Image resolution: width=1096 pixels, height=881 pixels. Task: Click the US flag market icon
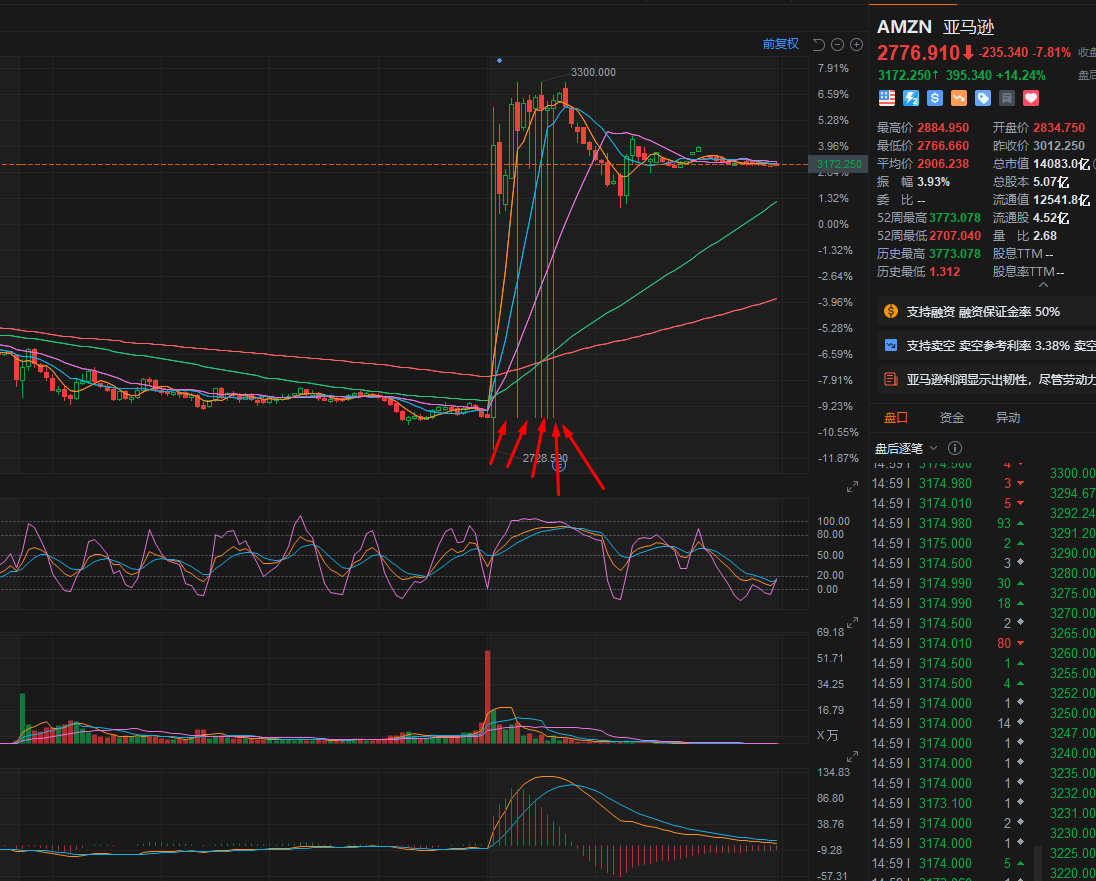886,97
